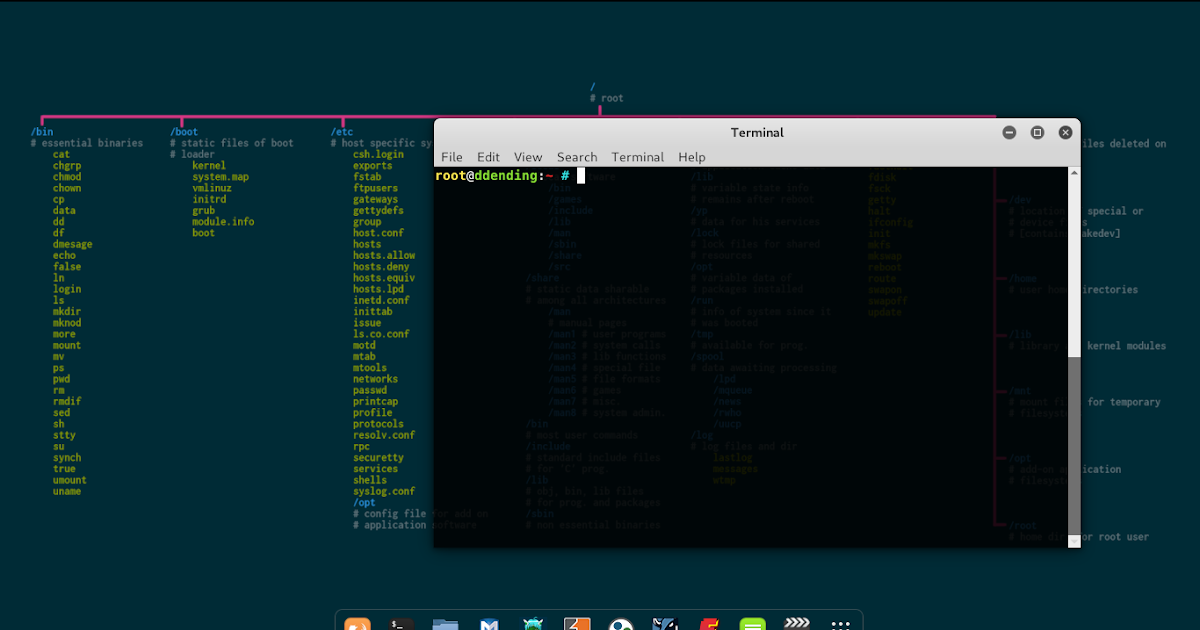Click at the terminal command prompt cursor
The image size is (1200, 630).
click(581, 176)
